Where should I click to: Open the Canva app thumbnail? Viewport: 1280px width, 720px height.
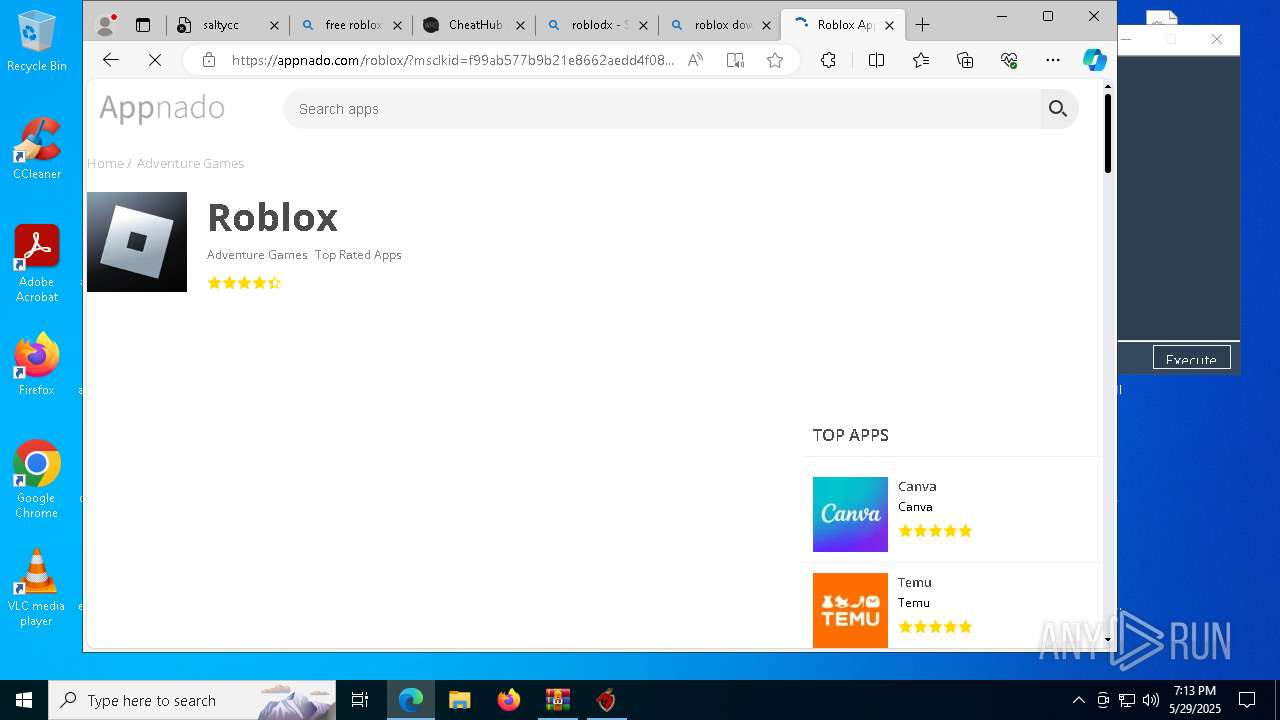850,514
